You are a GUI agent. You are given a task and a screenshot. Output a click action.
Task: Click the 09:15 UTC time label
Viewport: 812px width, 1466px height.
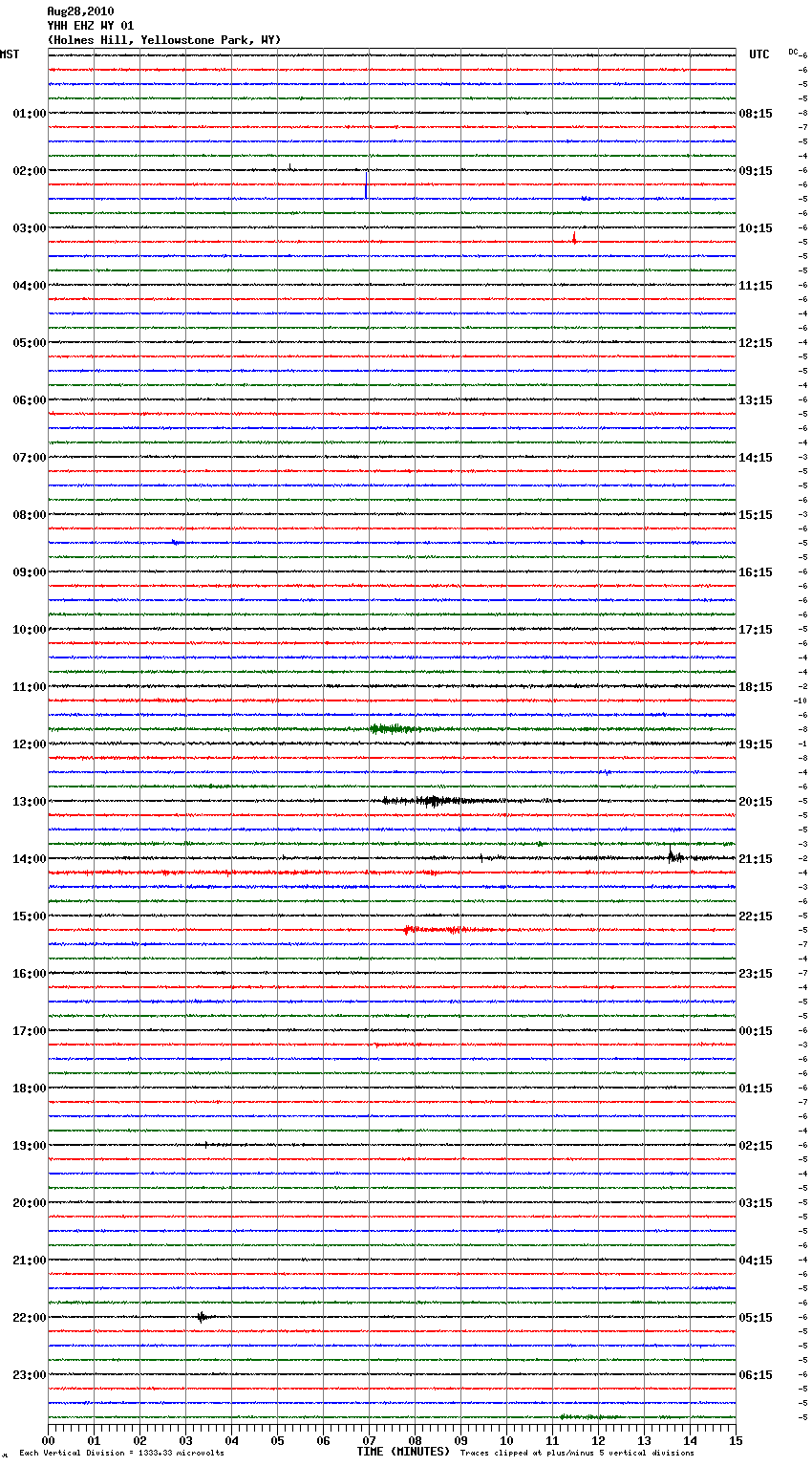756,171
